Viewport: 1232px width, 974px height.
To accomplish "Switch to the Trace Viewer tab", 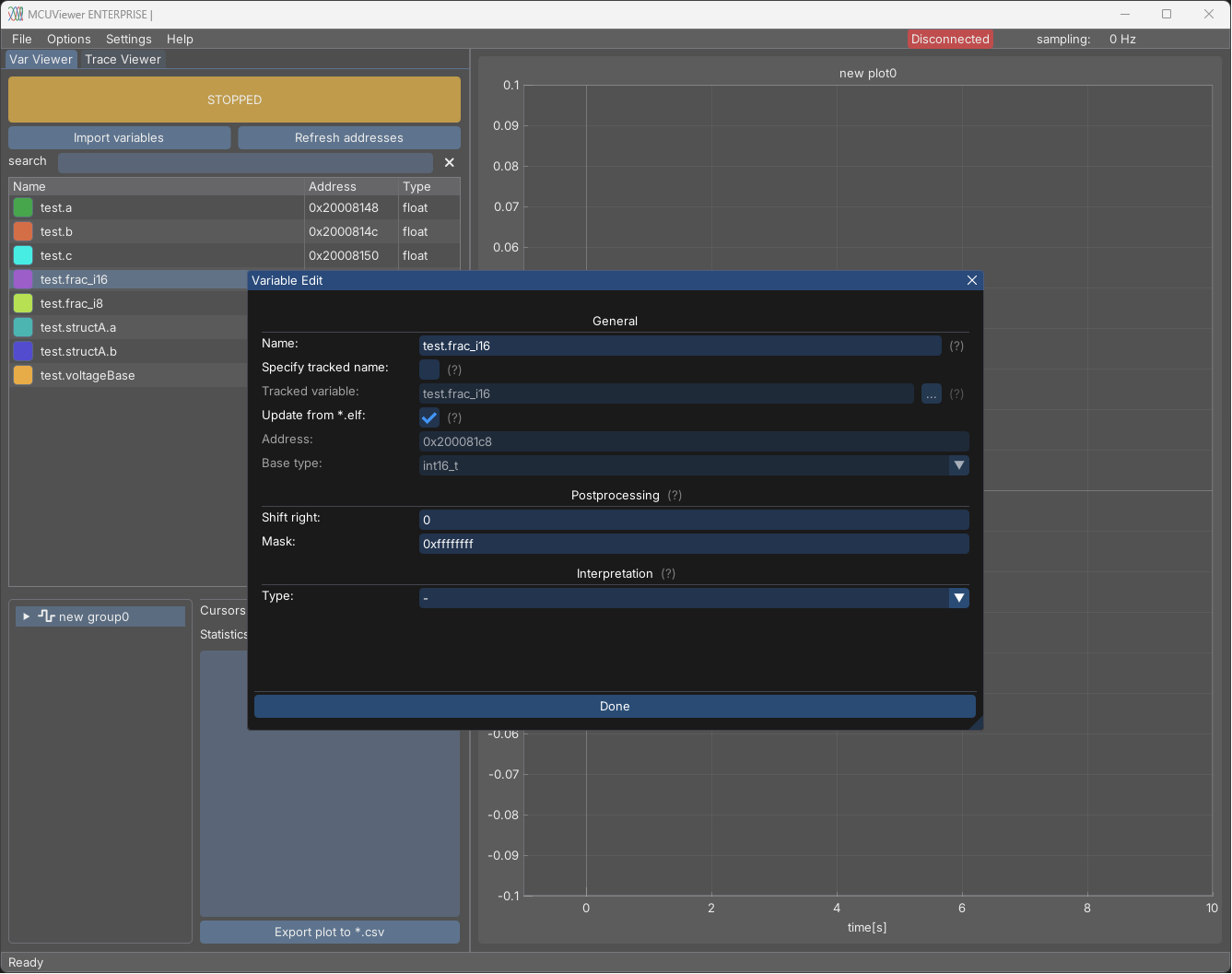I will click(123, 59).
